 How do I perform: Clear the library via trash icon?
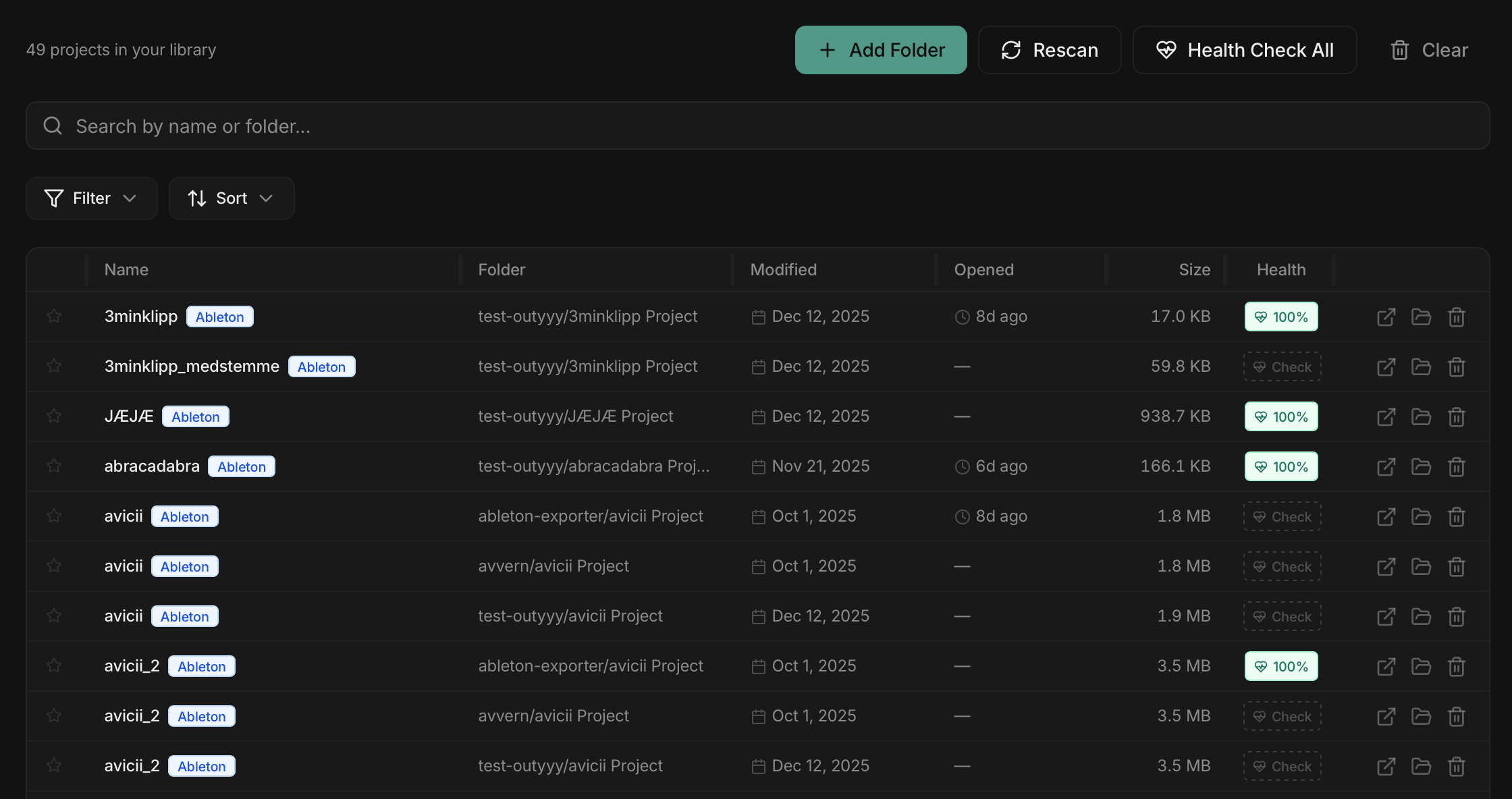[1400, 49]
